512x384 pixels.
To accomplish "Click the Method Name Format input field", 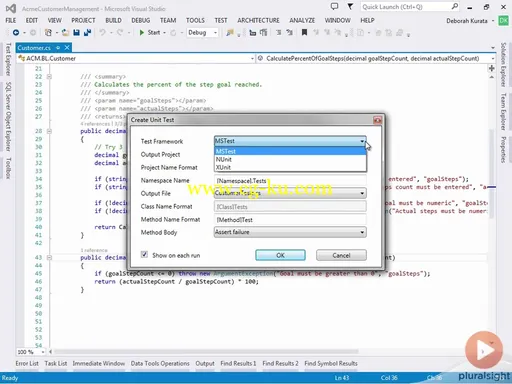I will click(290, 220).
